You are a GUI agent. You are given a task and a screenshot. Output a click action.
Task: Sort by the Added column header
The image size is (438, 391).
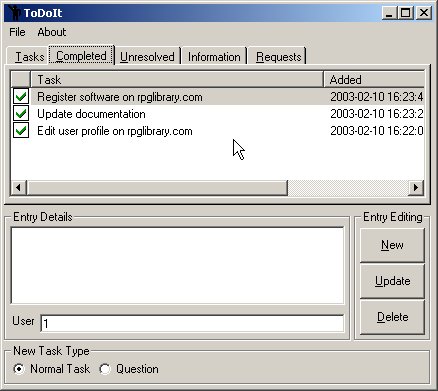click(374, 80)
